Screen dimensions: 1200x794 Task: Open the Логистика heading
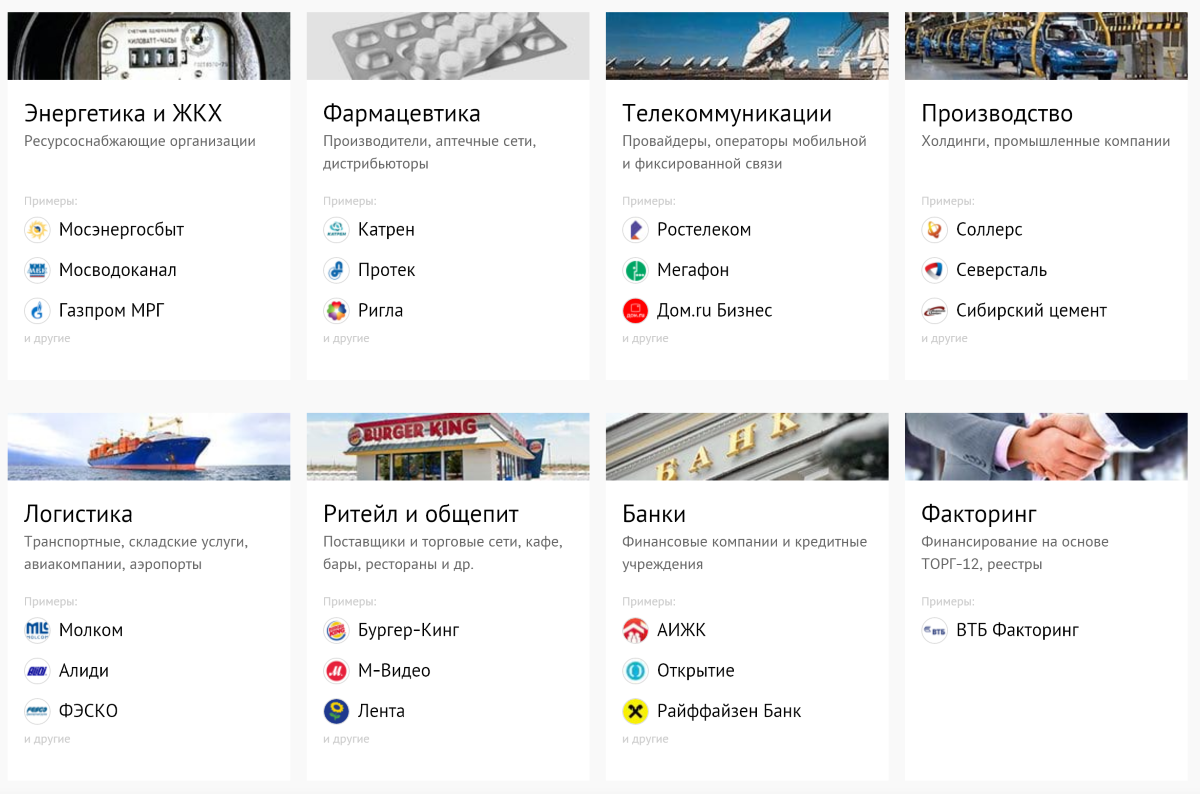click(78, 514)
